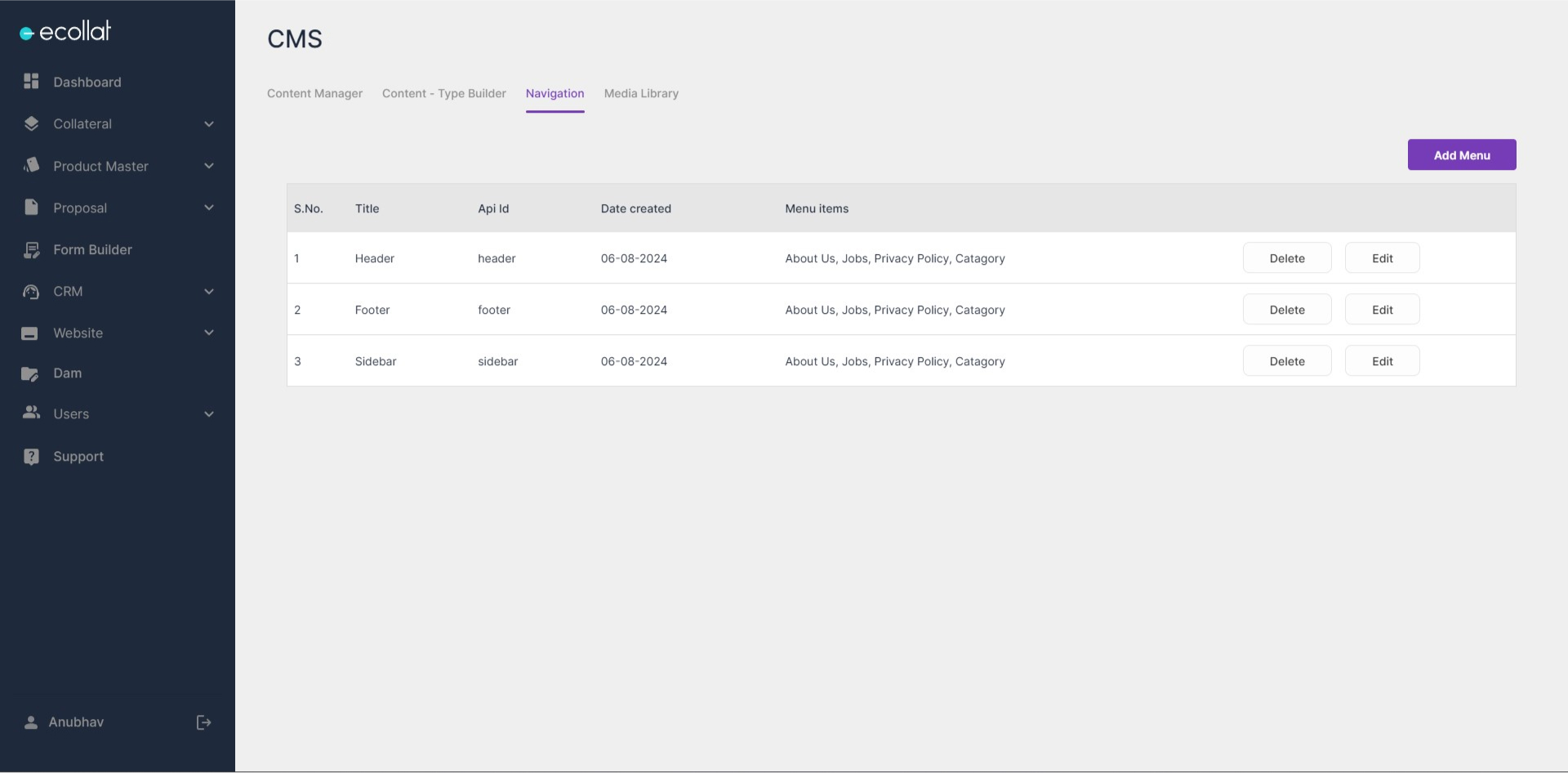
Task: Click the ecollat logo
Action: pos(65,32)
